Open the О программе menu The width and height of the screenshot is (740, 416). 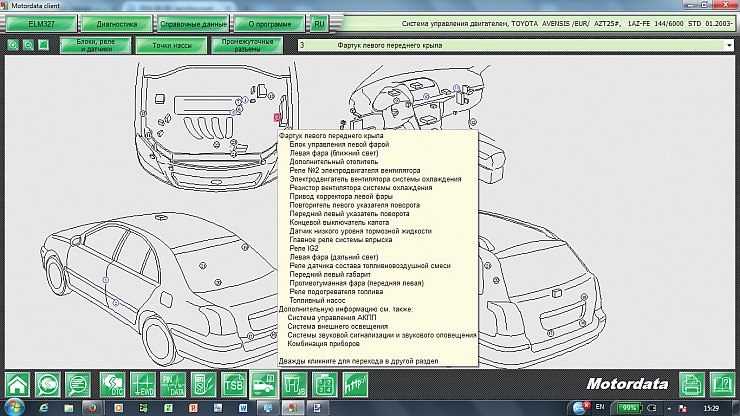[x=269, y=24]
